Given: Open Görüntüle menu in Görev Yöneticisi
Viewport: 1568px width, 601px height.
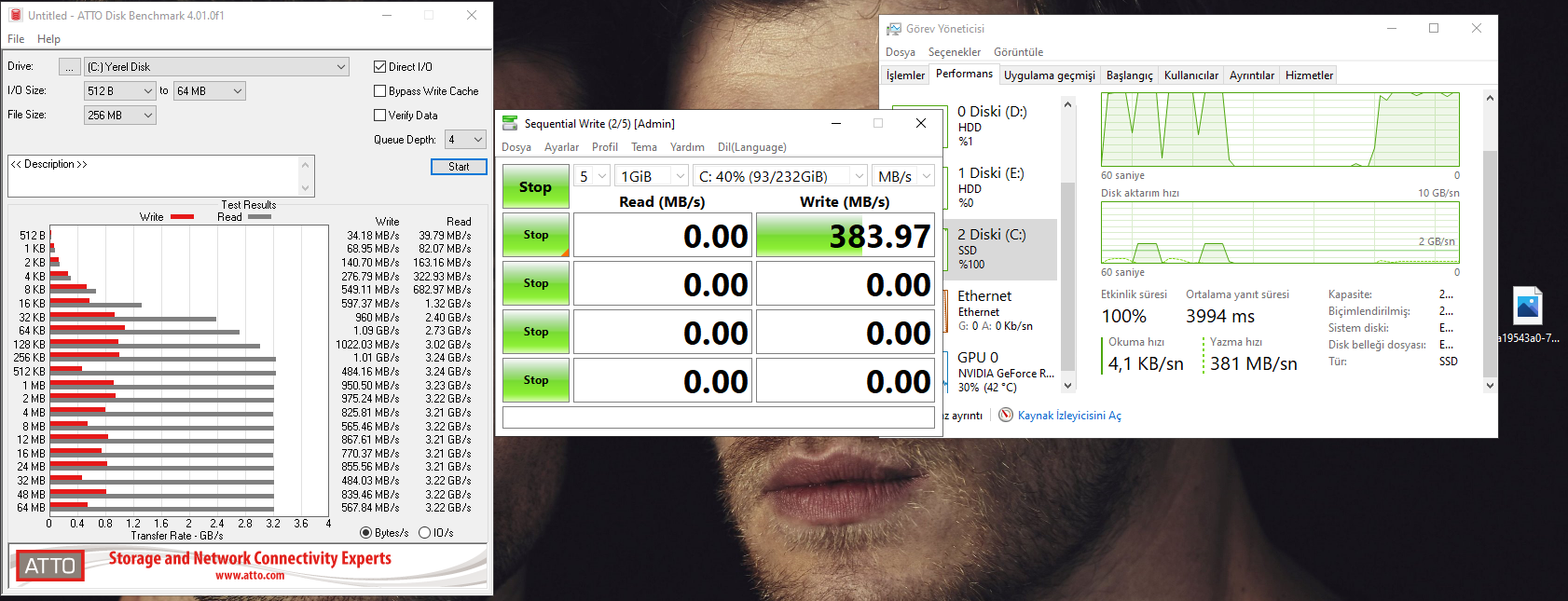Looking at the screenshot, I should coord(1018,52).
